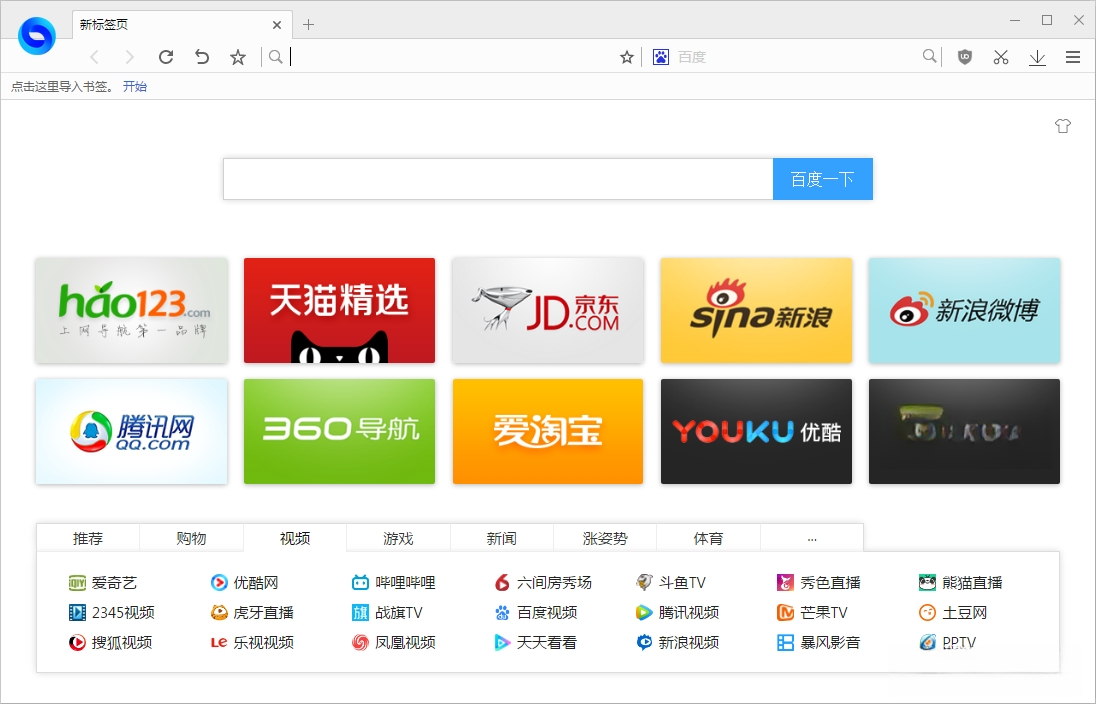Open the 天猫精选 tile
This screenshot has width=1096, height=704.
click(x=339, y=310)
